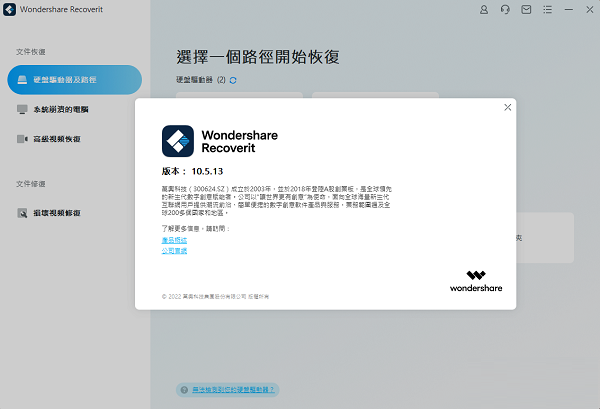Click the Recoverit app icon in the title bar
Screen dimensions: 600x409
point(10,10)
